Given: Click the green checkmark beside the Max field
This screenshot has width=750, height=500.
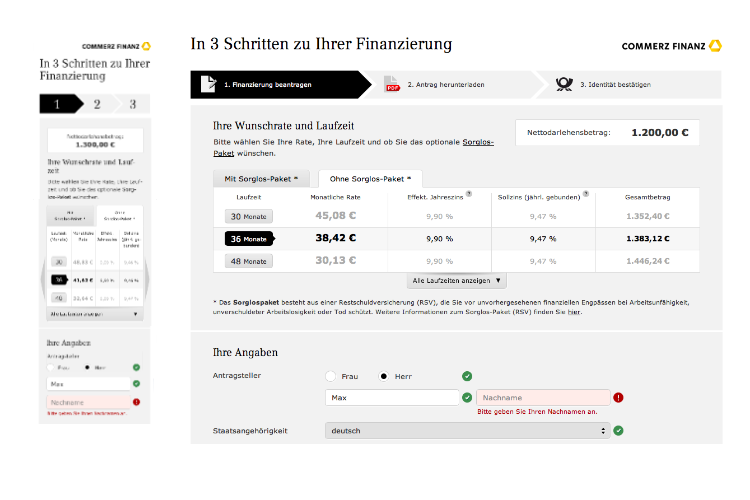Looking at the screenshot, I should click(467, 398).
